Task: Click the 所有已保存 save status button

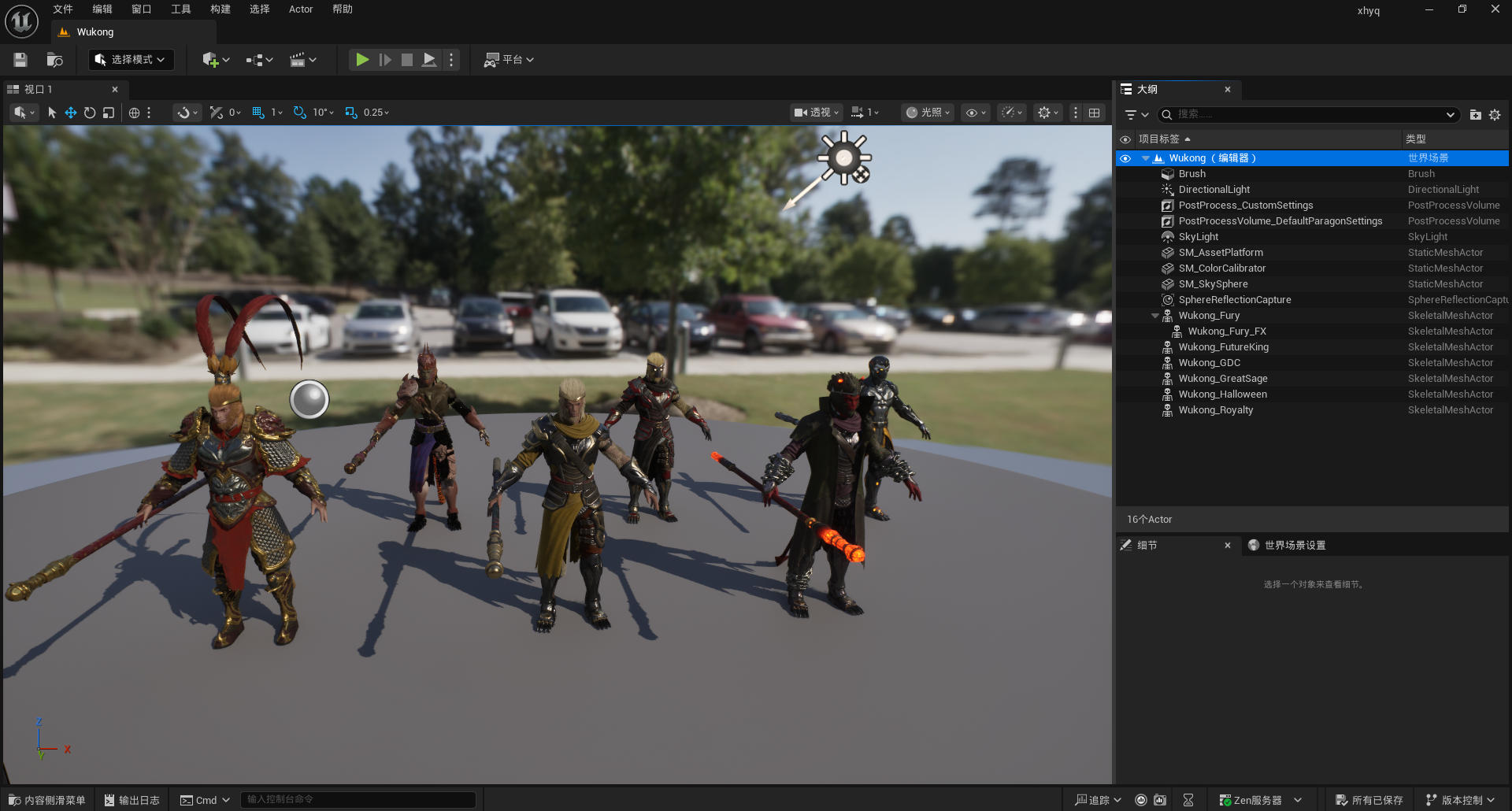Action: 1369,800
